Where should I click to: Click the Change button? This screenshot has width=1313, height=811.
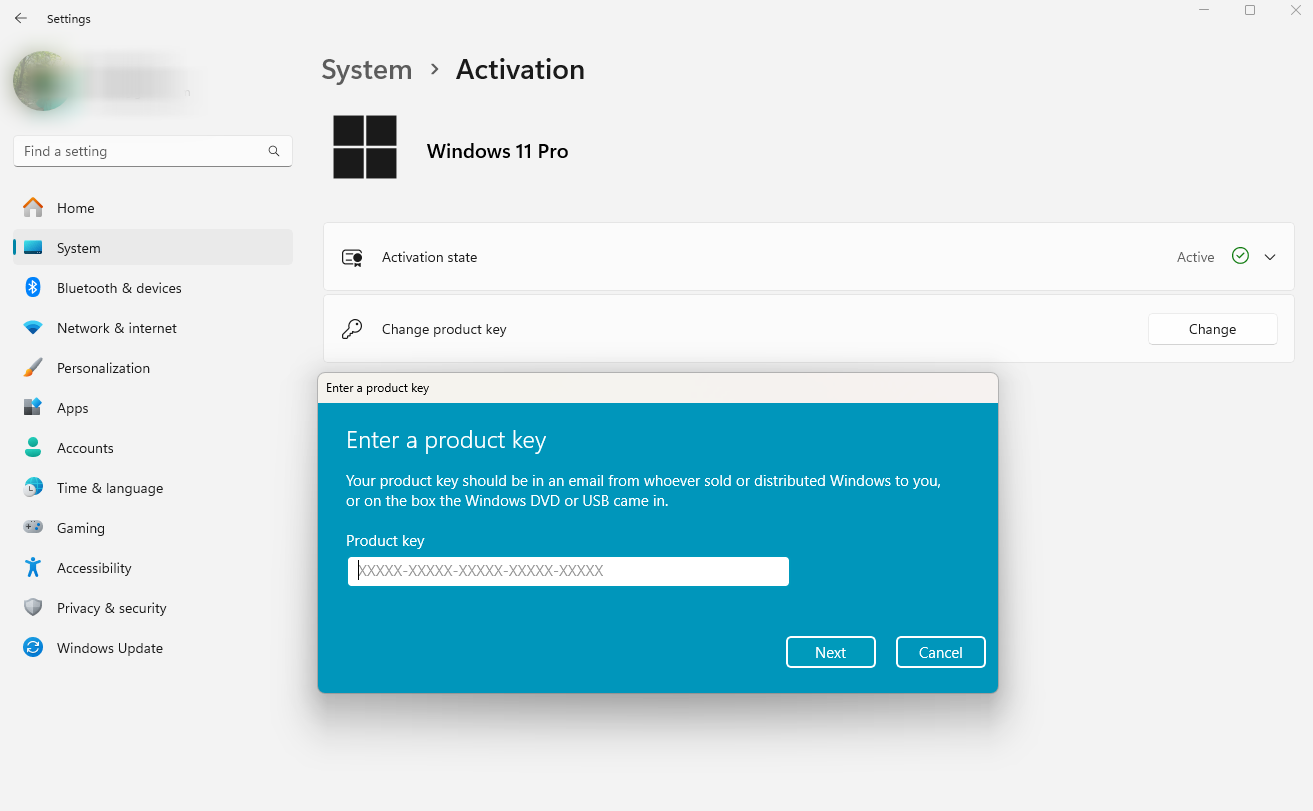(x=1213, y=329)
